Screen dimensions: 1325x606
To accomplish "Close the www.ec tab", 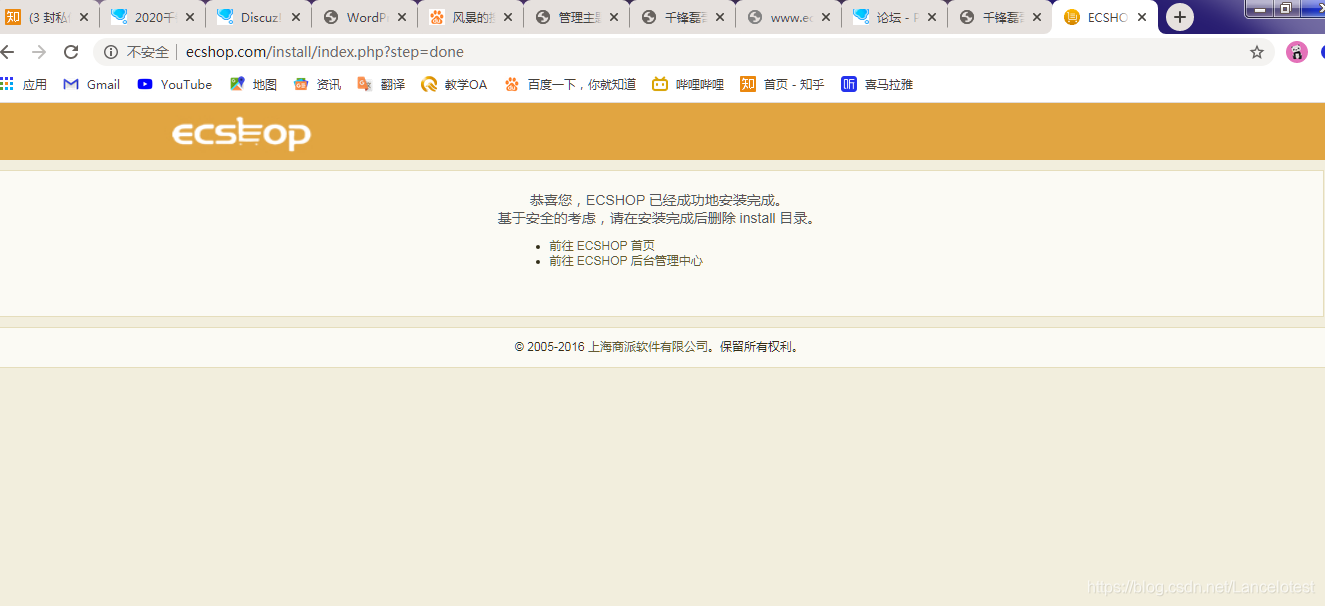I will click(x=826, y=17).
